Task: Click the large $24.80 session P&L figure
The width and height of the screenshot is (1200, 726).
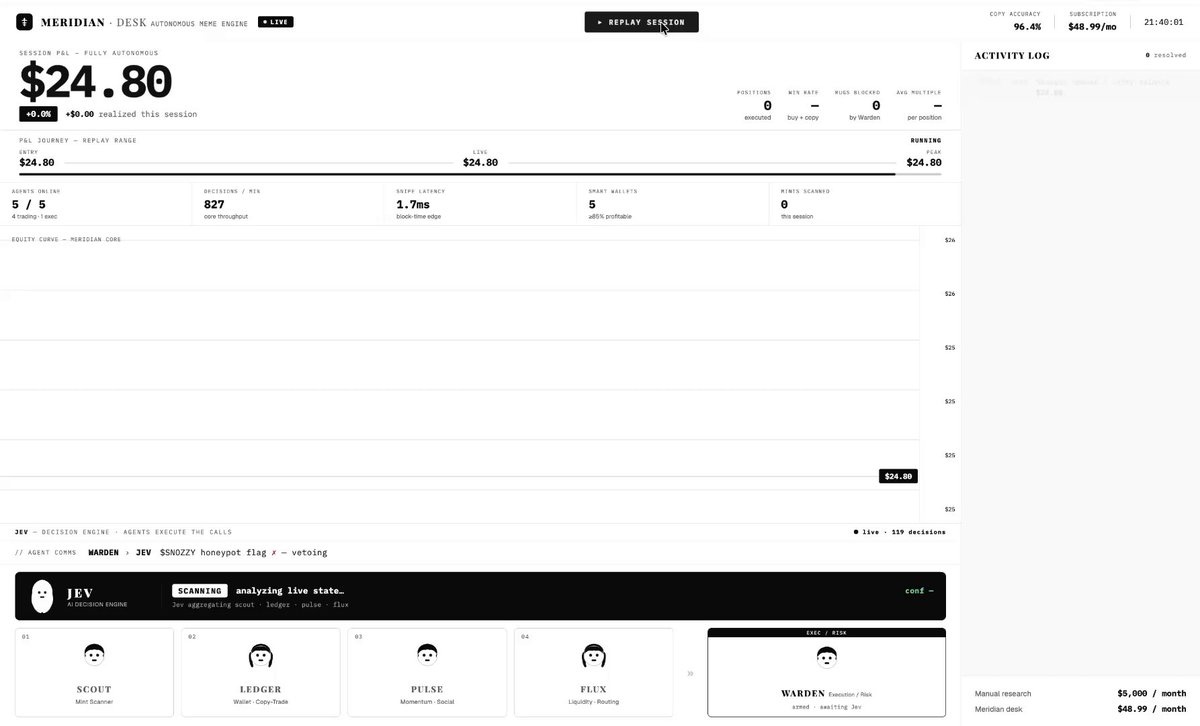Action: [96, 82]
